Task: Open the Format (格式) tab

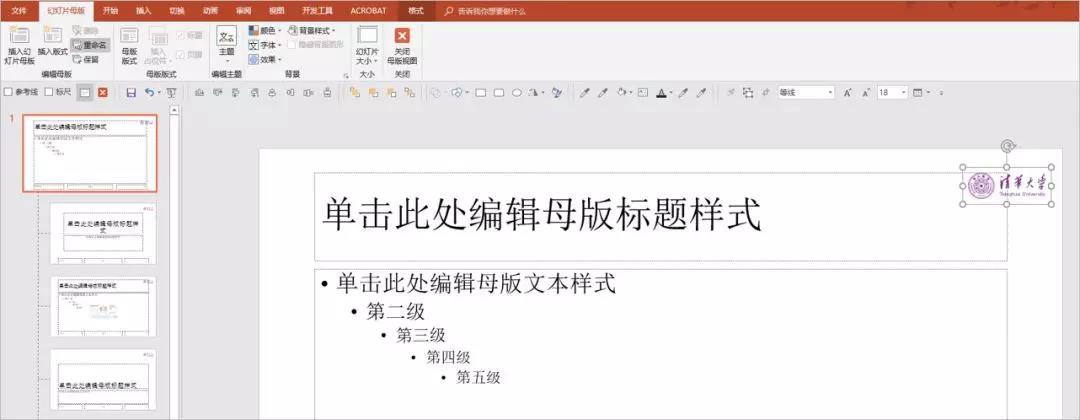Action: tap(415, 11)
